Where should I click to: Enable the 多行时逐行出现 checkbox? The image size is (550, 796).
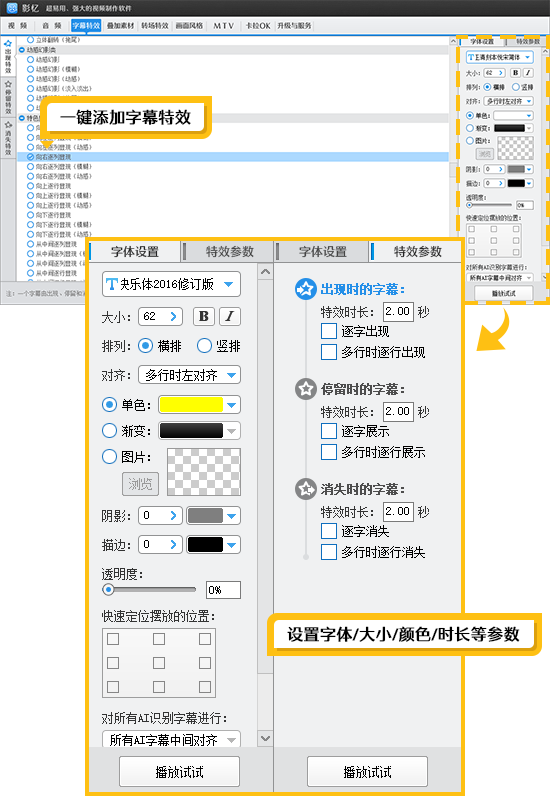coord(329,352)
